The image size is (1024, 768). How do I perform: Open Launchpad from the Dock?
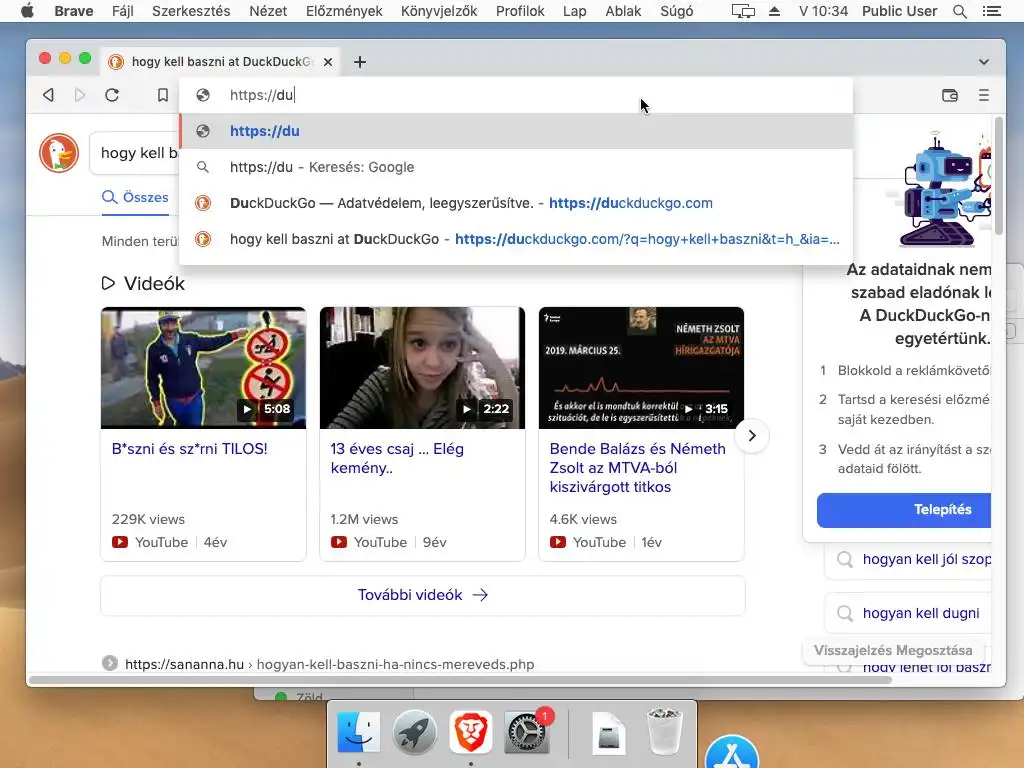[x=415, y=731]
